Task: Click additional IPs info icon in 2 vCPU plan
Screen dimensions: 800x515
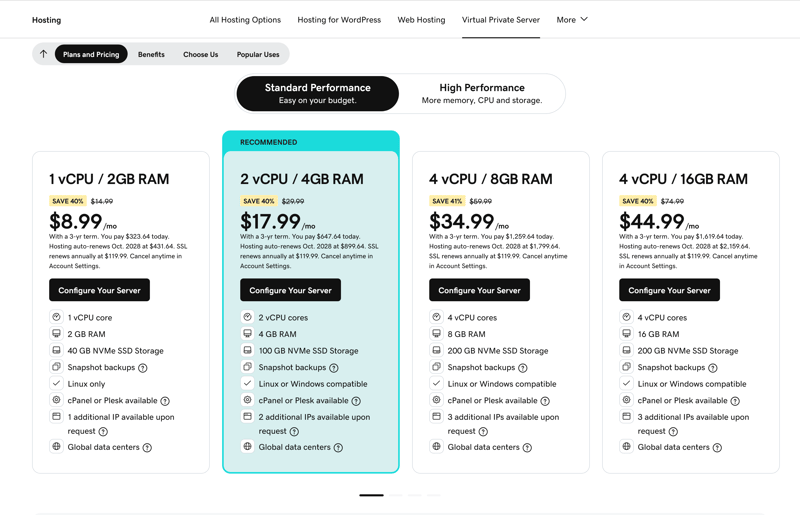Action: pyautogui.click(x=294, y=432)
